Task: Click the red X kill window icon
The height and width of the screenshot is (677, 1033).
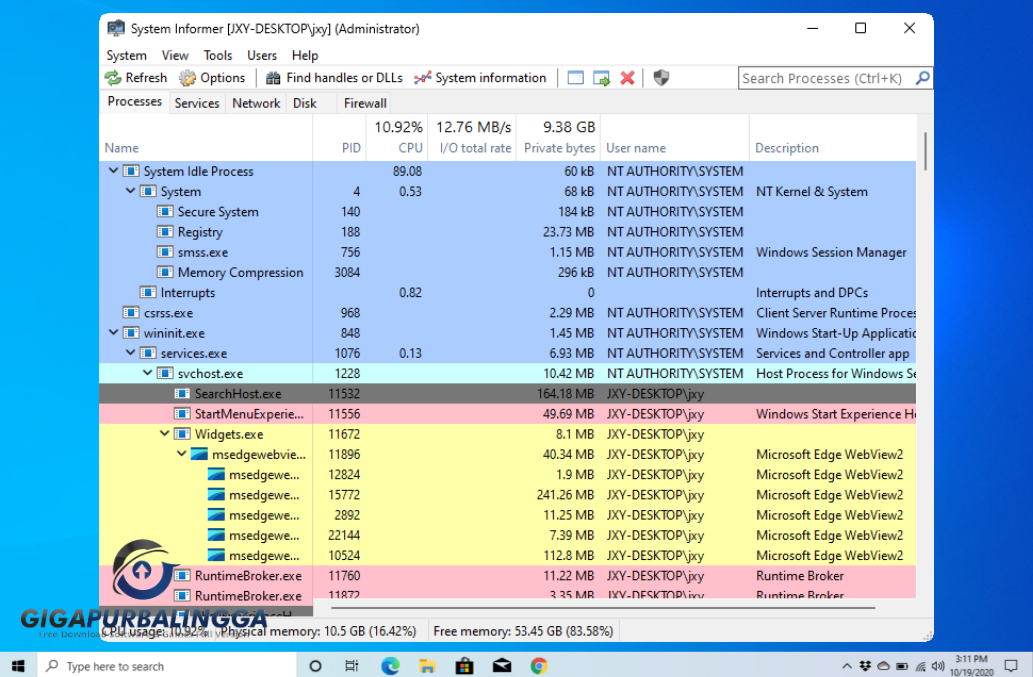Action: (x=627, y=78)
